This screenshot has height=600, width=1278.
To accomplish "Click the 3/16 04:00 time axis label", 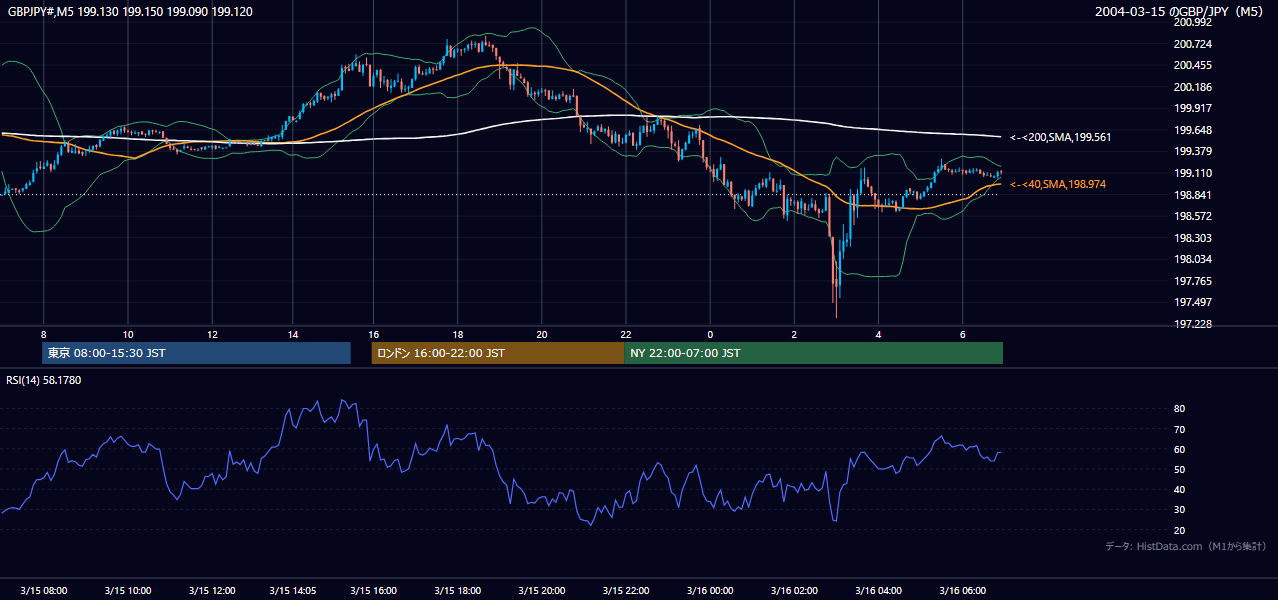I will coord(877,591).
